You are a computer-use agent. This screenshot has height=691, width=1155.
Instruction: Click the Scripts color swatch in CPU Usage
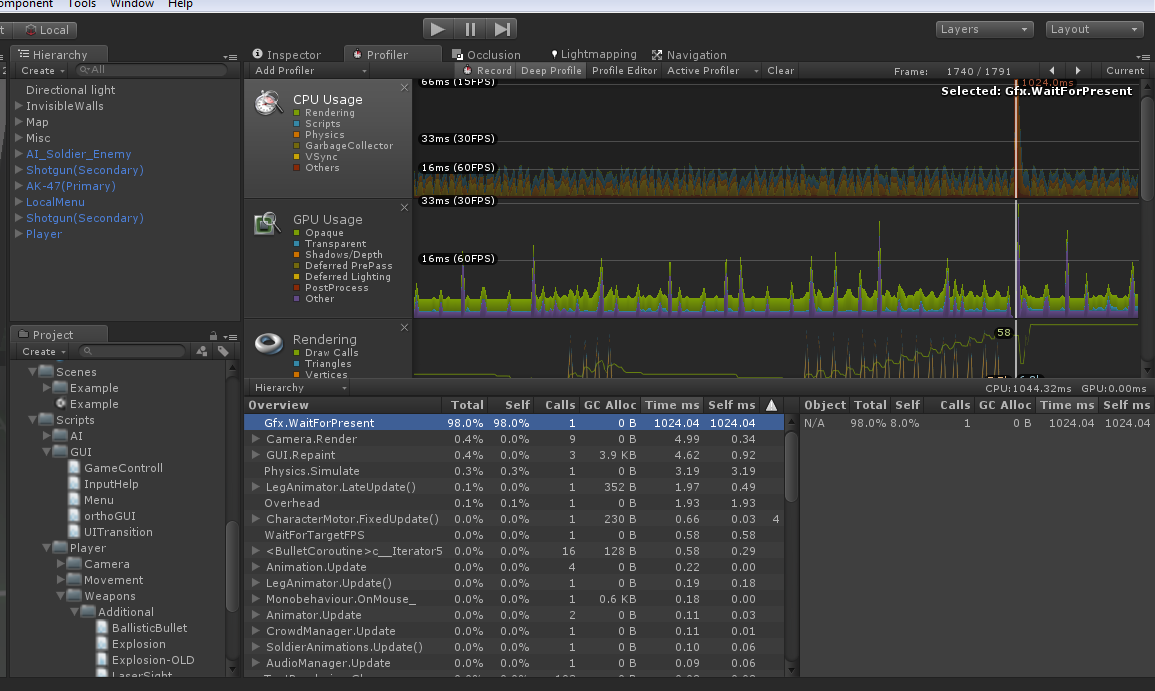click(x=297, y=124)
